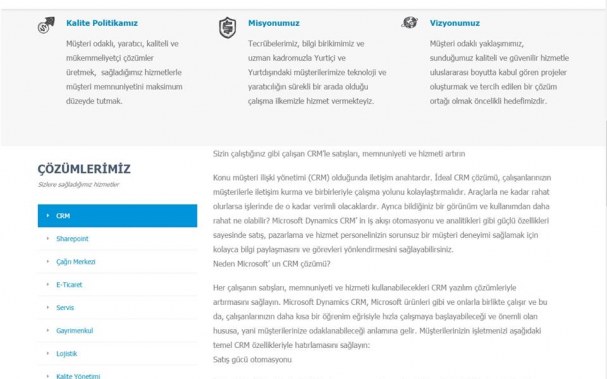The width and height of the screenshot is (607, 379).
Task: Select the CRM solution menu item
Action: [117, 216]
